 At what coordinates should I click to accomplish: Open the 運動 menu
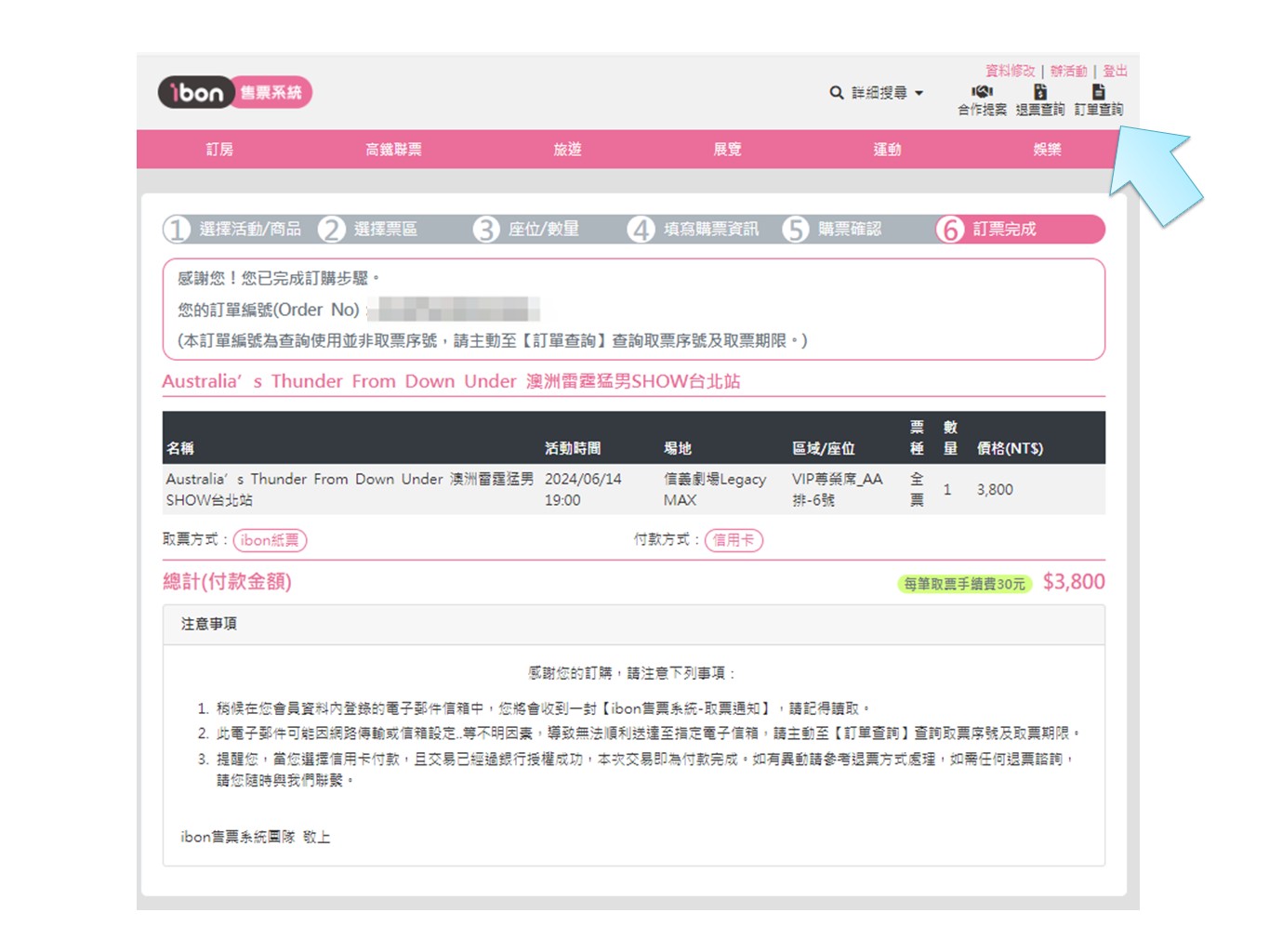[887, 149]
